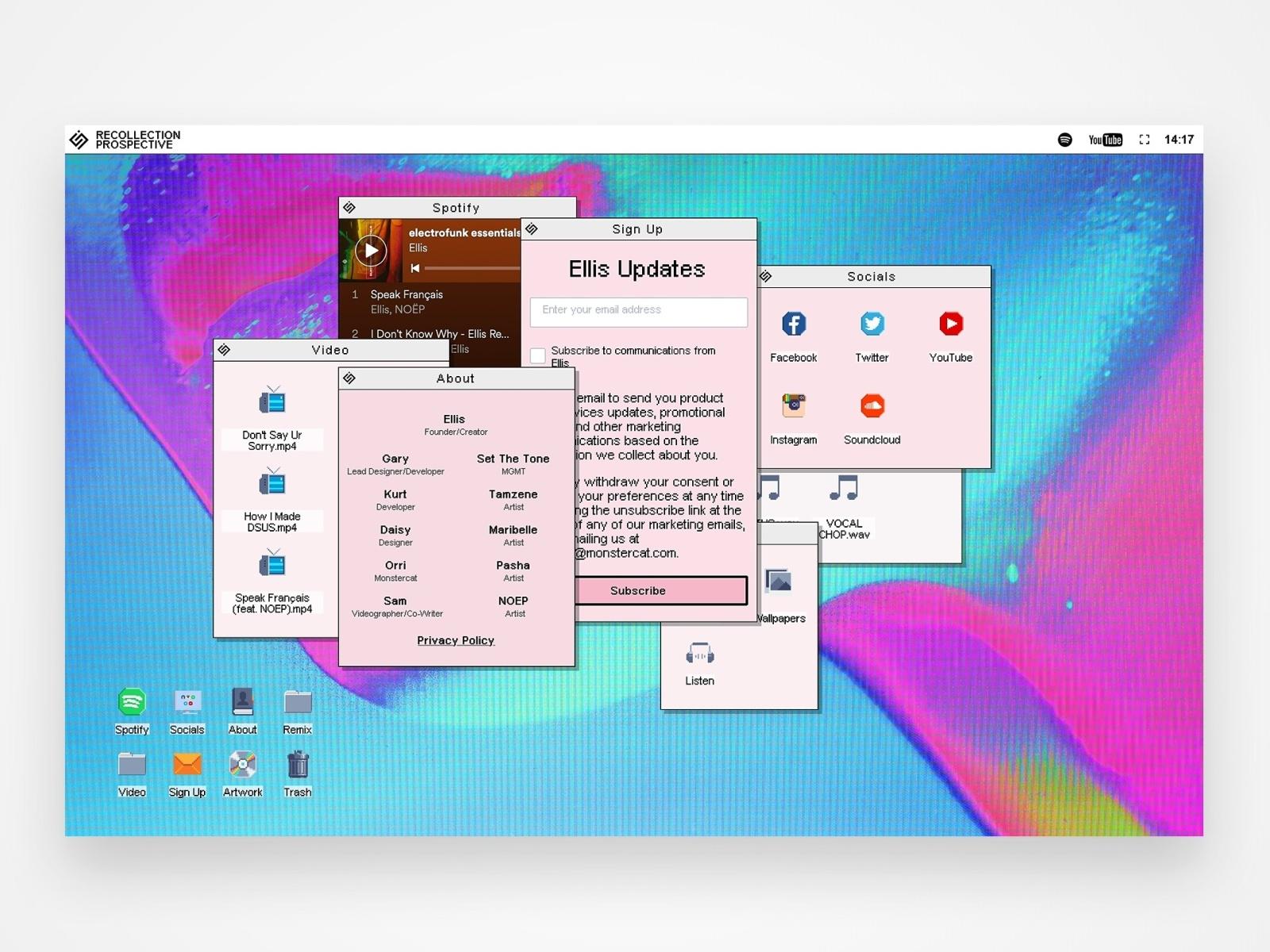
Task: Skip to previous track in Spotify player
Action: (x=414, y=269)
